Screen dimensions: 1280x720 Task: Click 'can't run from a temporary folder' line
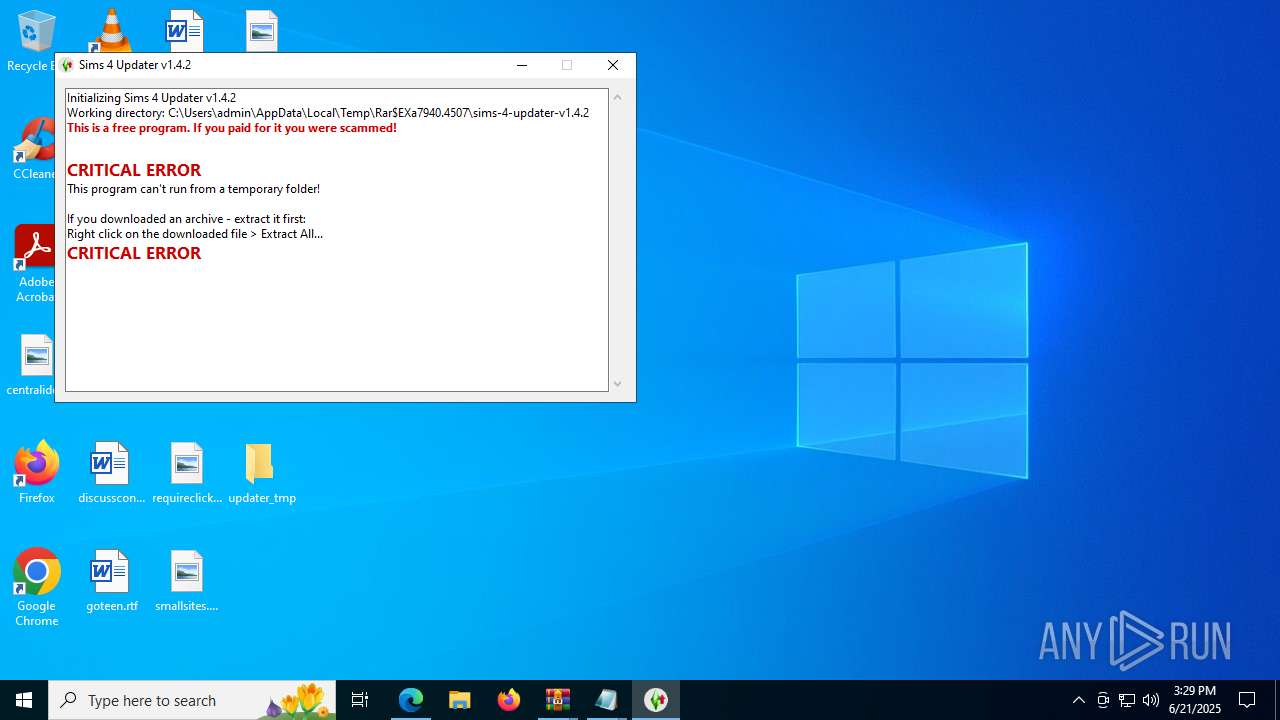click(x=193, y=189)
